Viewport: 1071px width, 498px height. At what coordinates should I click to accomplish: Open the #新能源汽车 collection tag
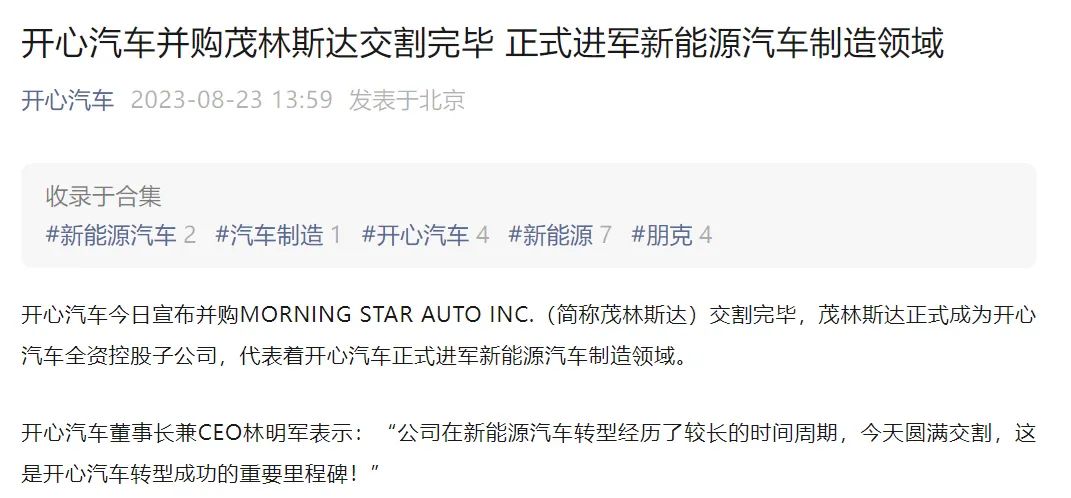pyautogui.click(x=111, y=236)
